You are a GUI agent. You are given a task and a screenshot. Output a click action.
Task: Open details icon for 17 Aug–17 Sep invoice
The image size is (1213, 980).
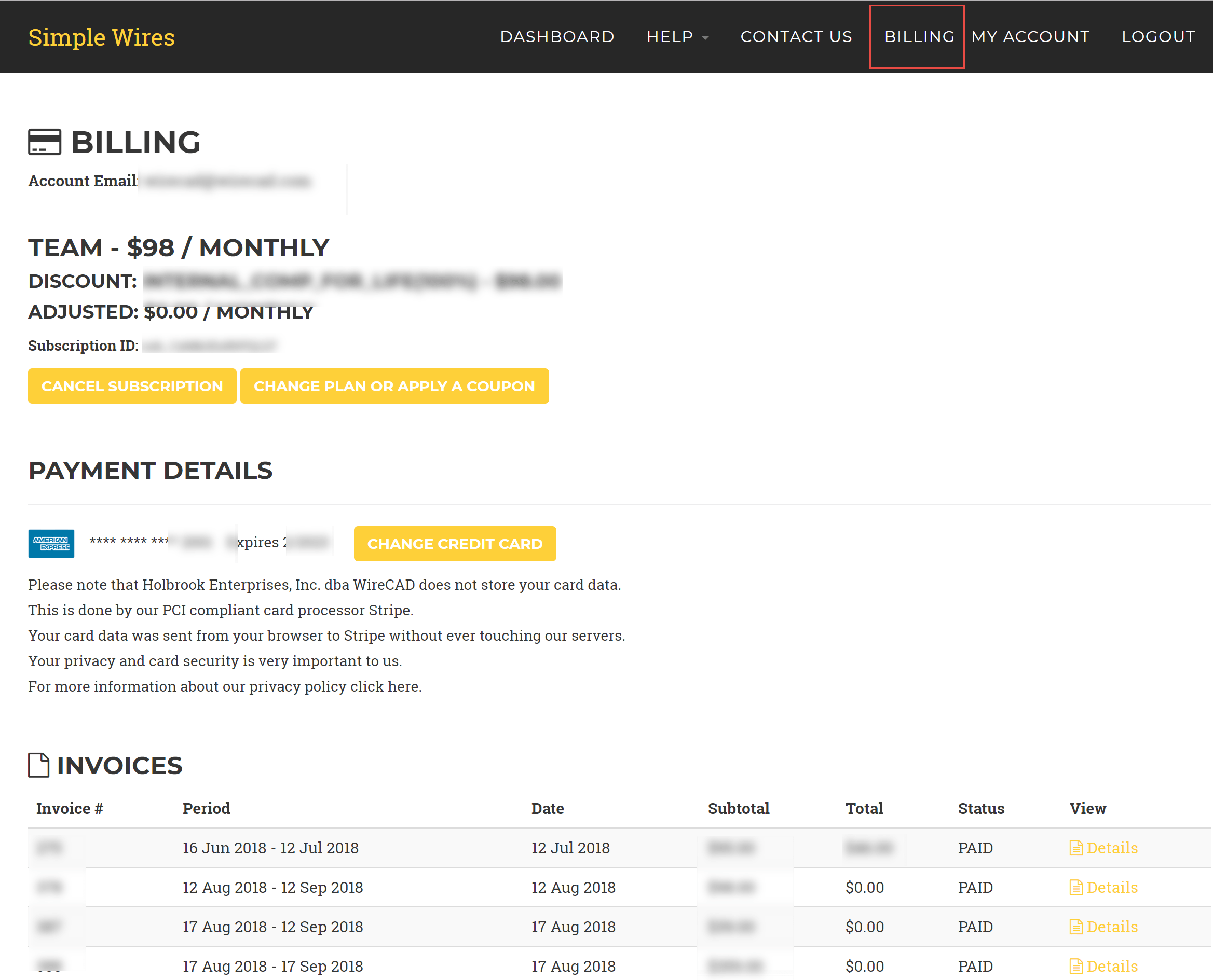coord(1076,966)
